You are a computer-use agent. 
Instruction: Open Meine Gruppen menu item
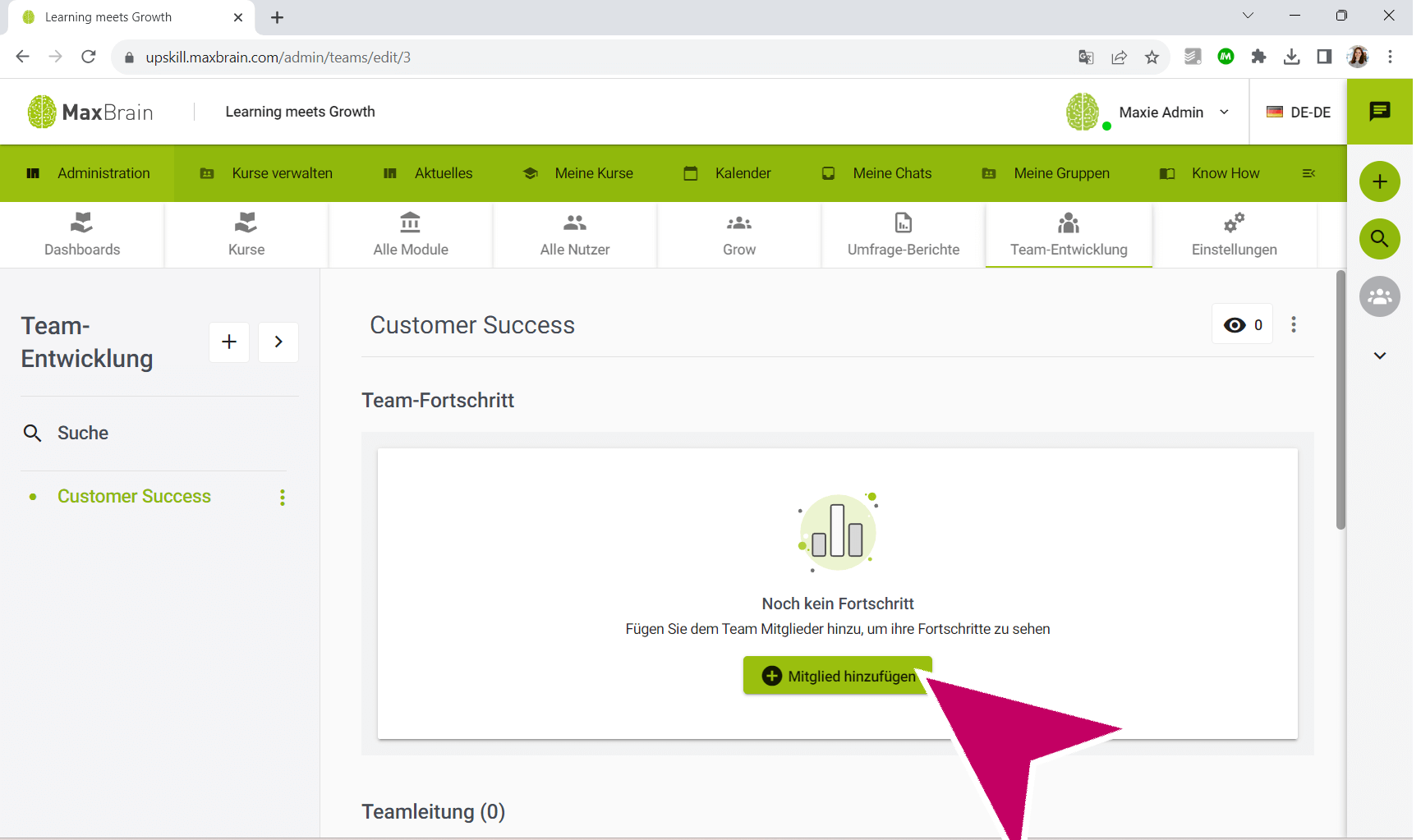click(1046, 173)
